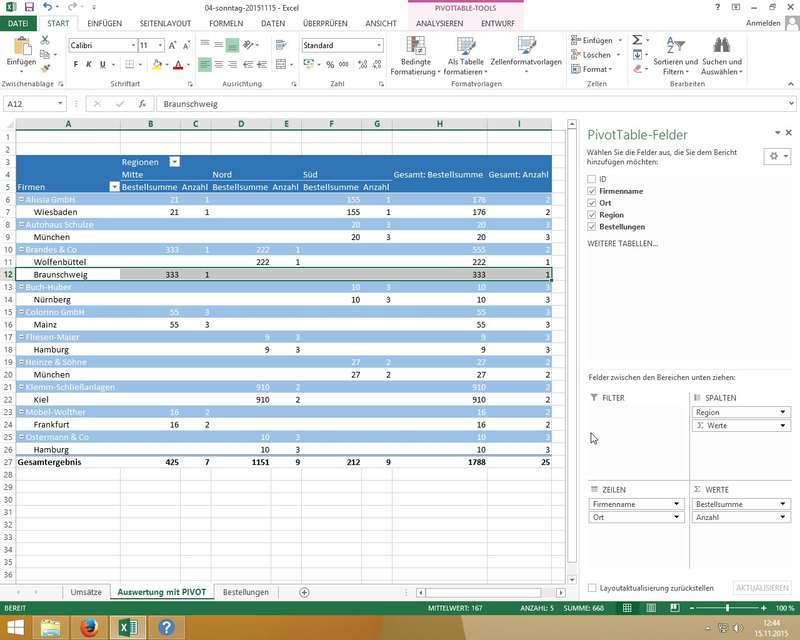Open Sortieren und Filtern tool
800x640 pixels.
pos(675,46)
